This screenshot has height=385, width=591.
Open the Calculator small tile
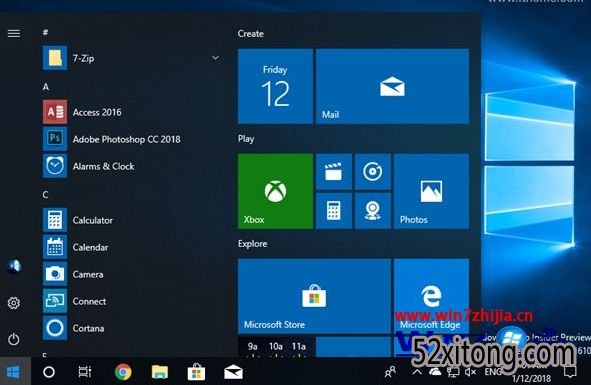tap(334, 211)
